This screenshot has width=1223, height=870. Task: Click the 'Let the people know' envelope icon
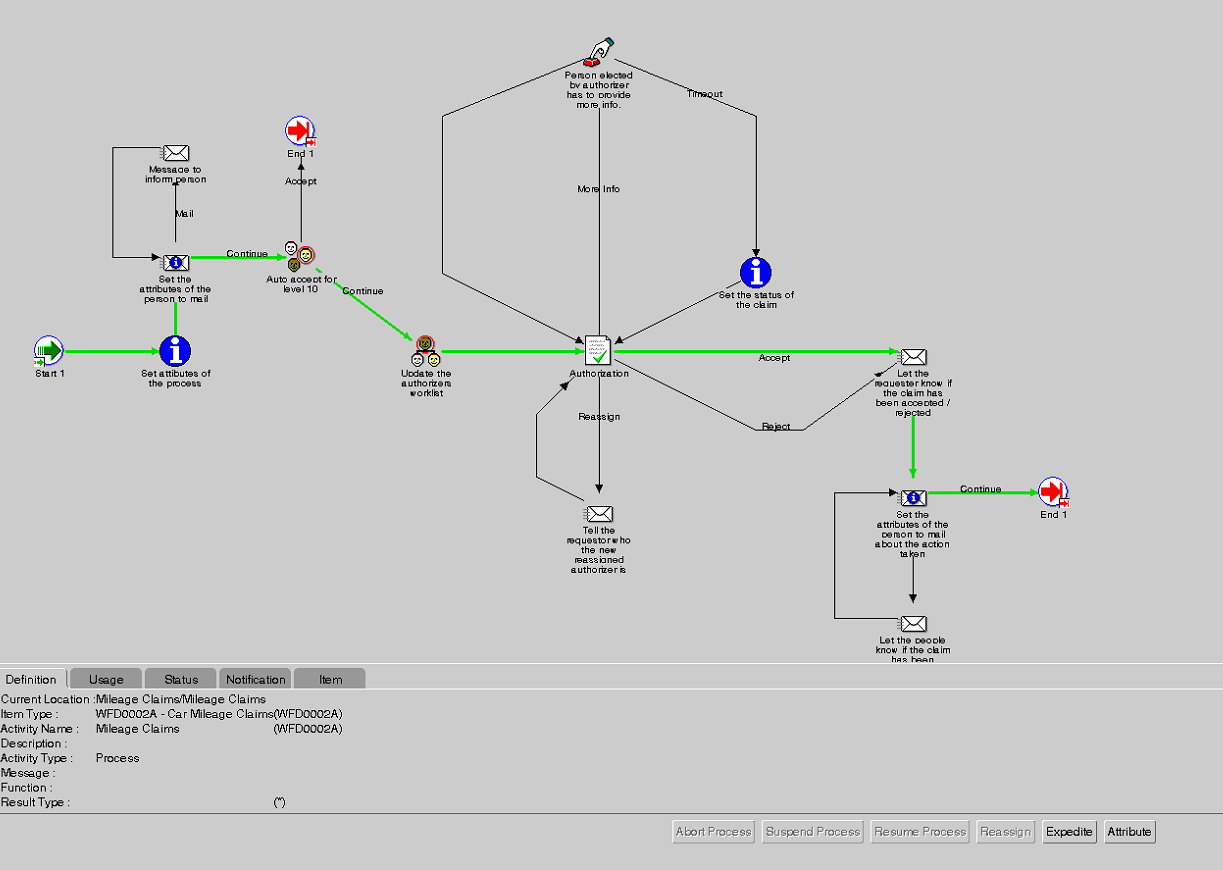(x=913, y=624)
